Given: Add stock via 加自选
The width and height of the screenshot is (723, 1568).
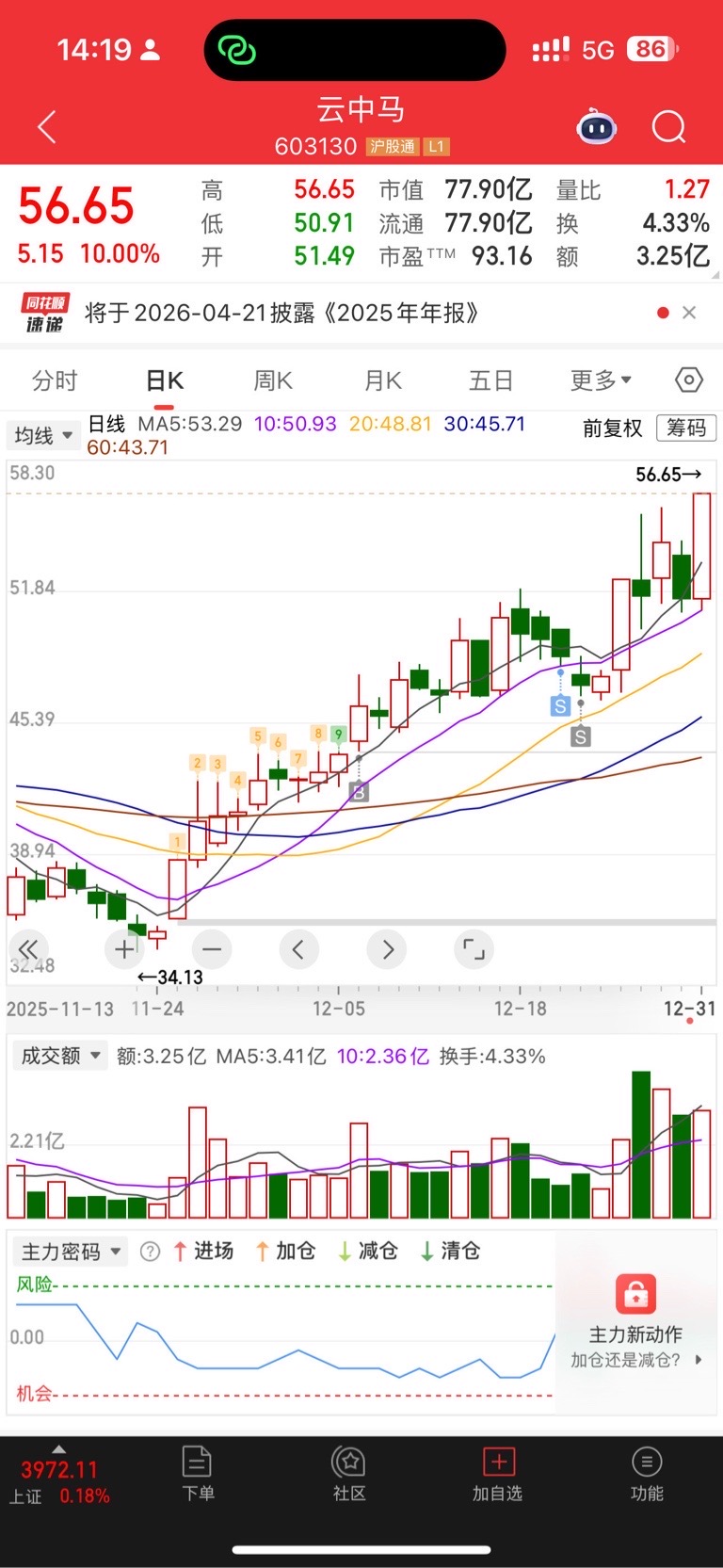Looking at the screenshot, I should (x=497, y=1474).
